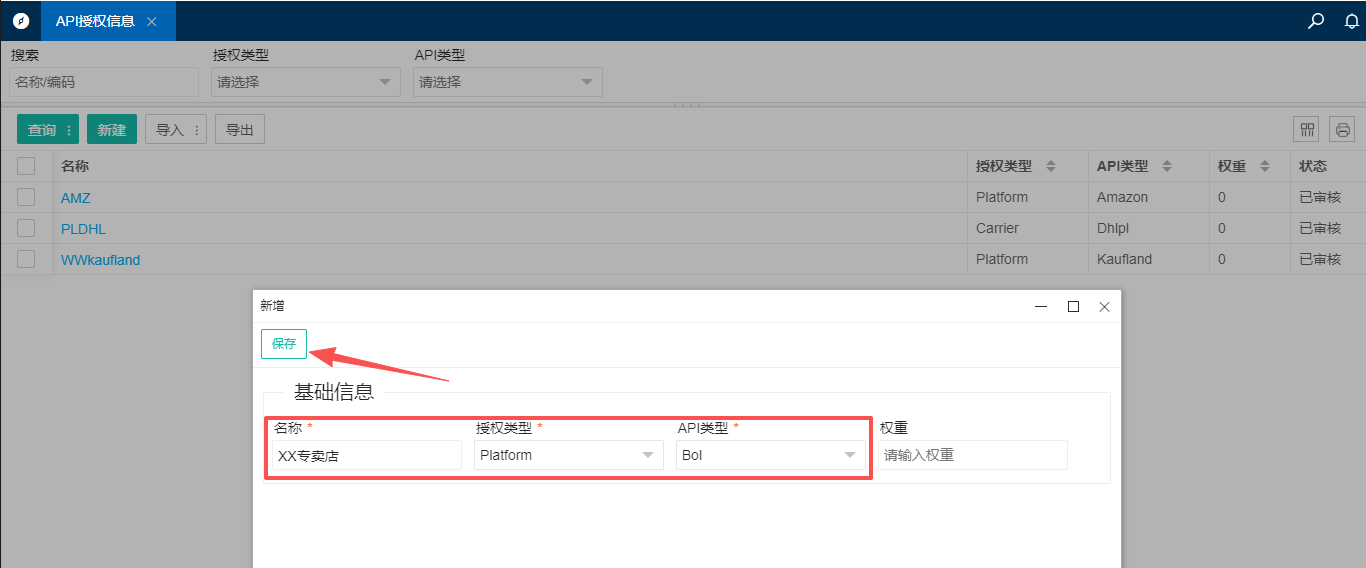Image resolution: width=1366 pixels, height=568 pixels.
Task: Sort by the 授权类型 column sort arrows
Action: tap(1051, 166)
